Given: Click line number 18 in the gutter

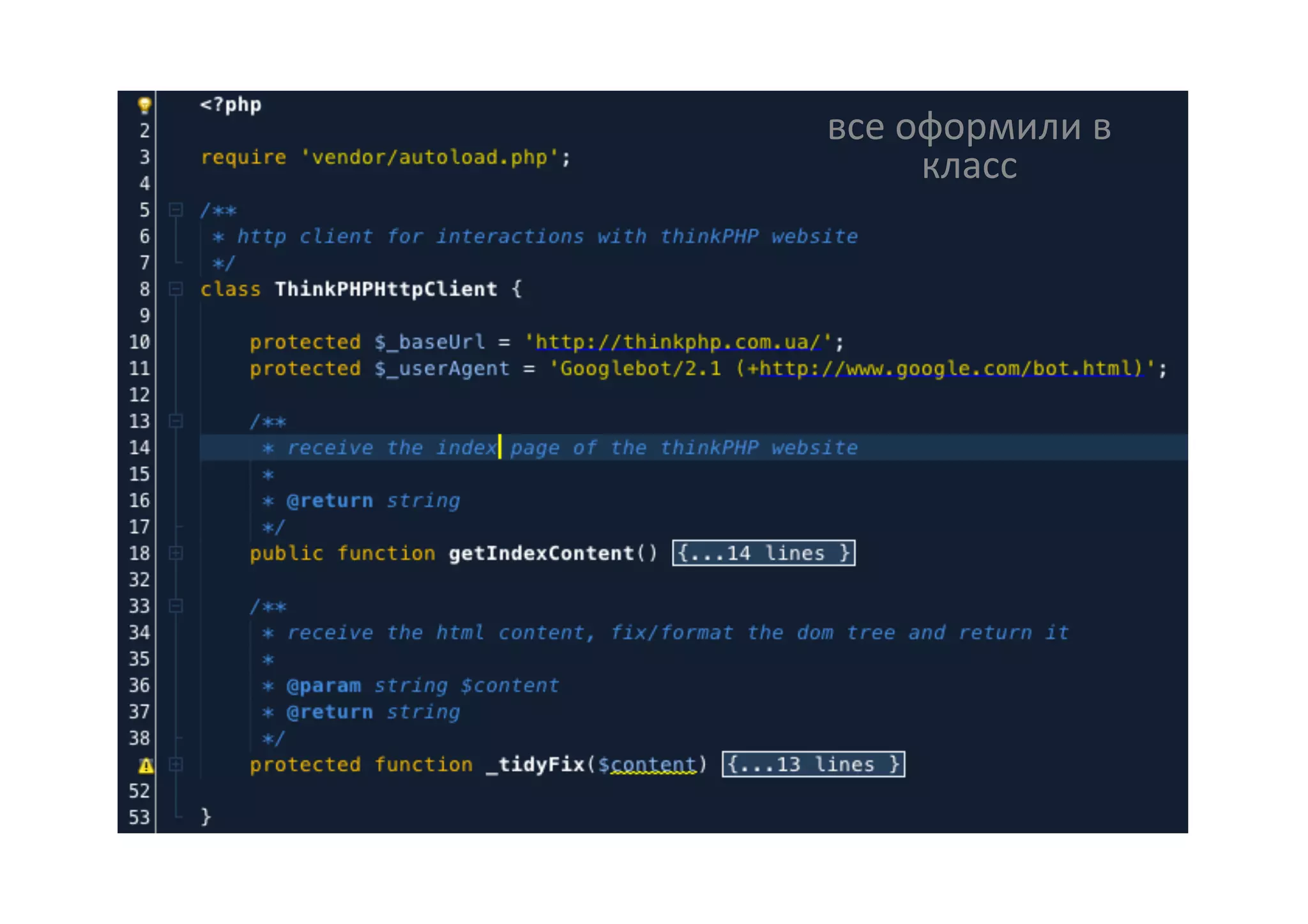Looking at the screenshot, I should (x=139, y=553).
